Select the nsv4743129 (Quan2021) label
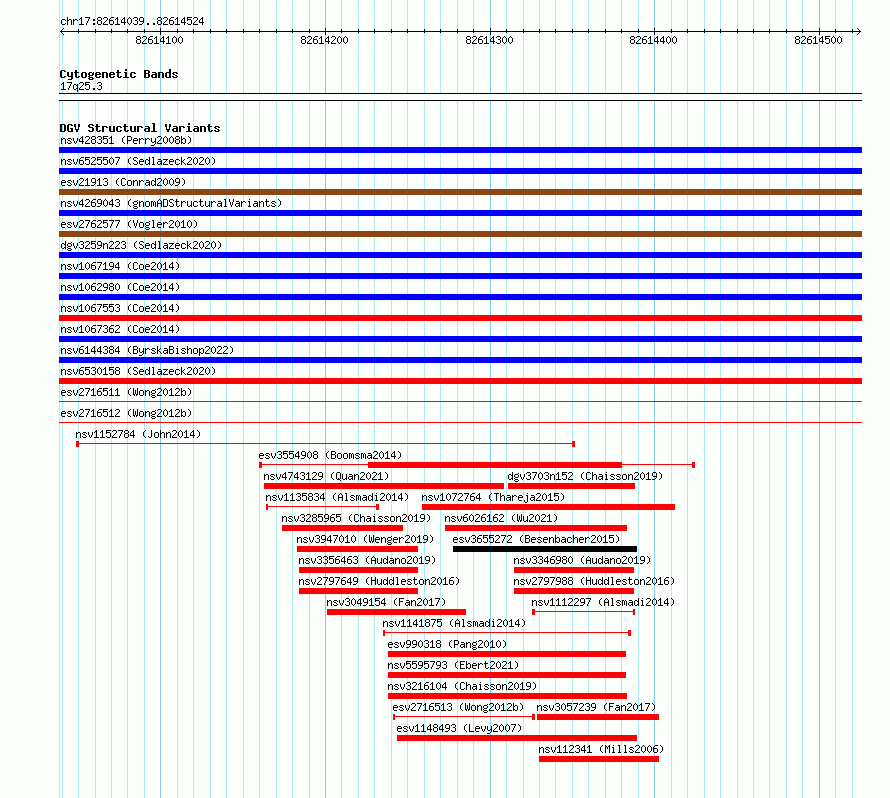This screenshot has width=890, height=798. [326, 476]
